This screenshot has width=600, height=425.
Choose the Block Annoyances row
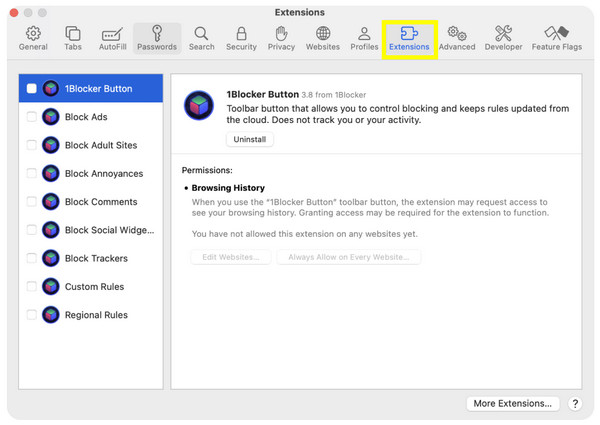(91, 173)
